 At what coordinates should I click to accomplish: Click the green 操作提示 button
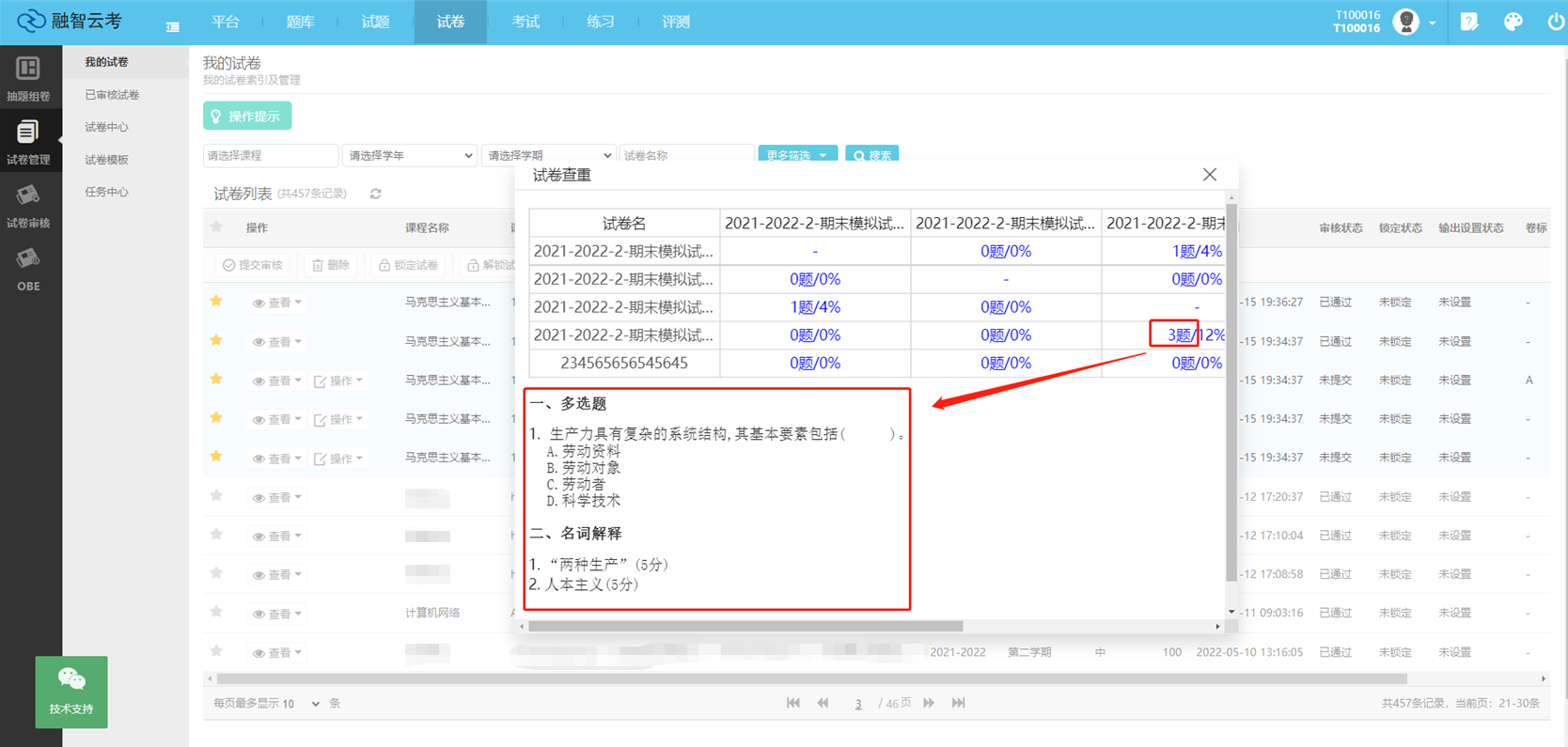pyautogui.click(x=247, y=116)
